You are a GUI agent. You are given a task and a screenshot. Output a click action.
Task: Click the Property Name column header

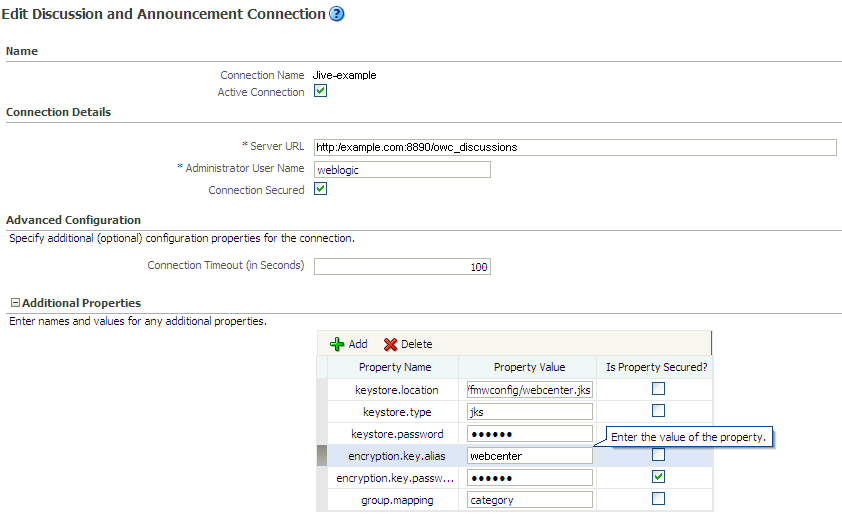394,367
